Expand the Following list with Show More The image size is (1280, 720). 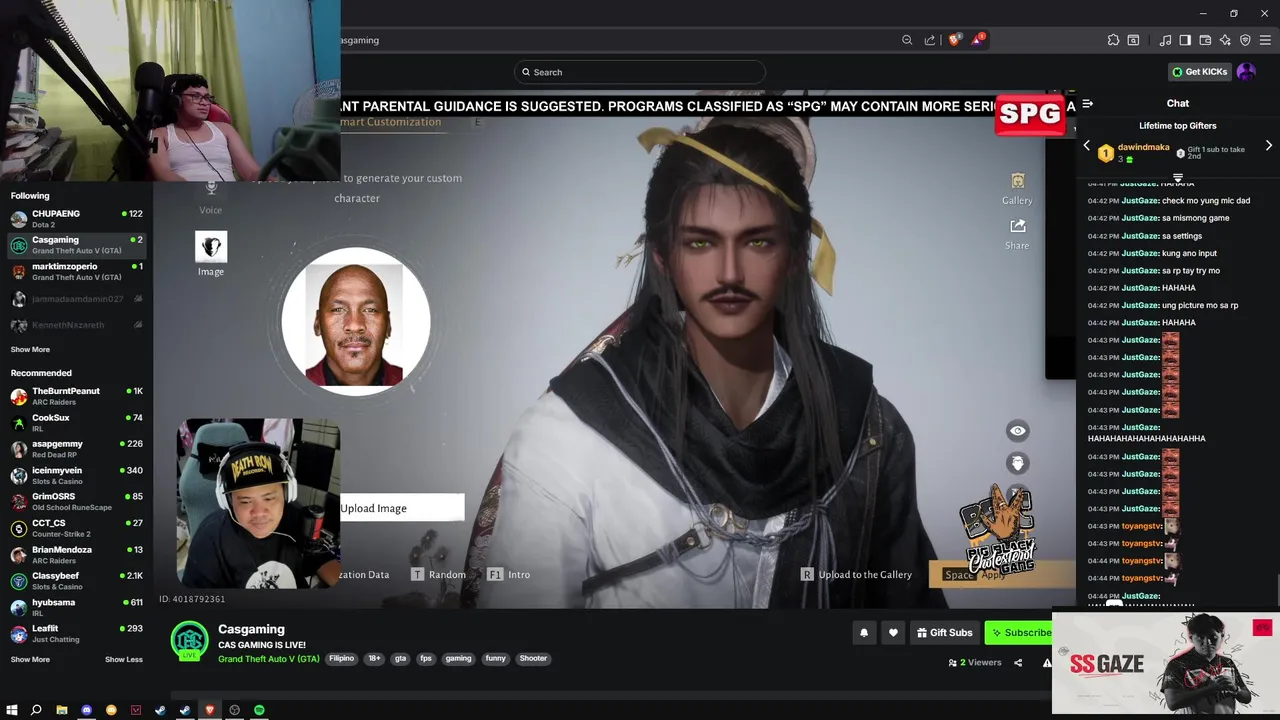pos(30,350)
